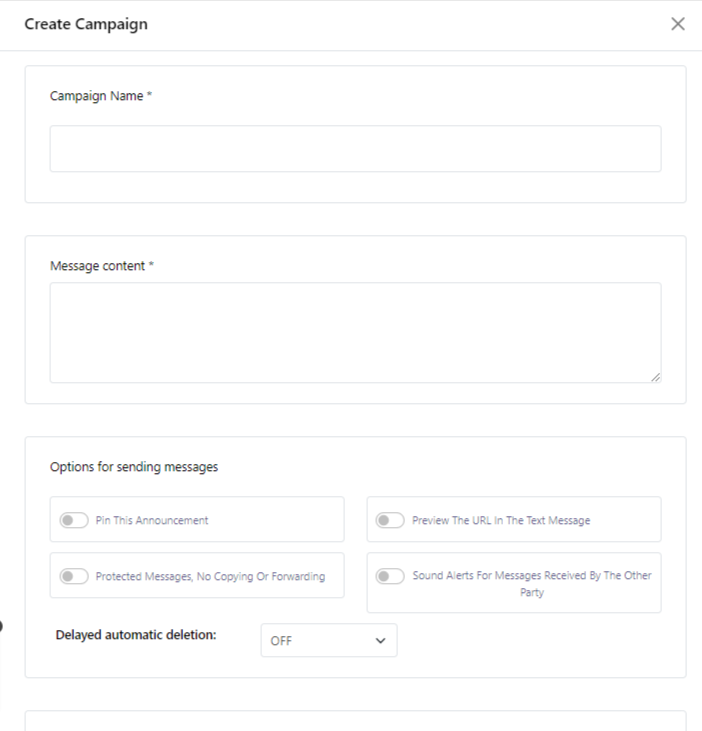Image resolution: width=702 pixels, height=731 pixels.
Task: Click the "Options for sending messages" heading
Action: click(x=134, y=466)
